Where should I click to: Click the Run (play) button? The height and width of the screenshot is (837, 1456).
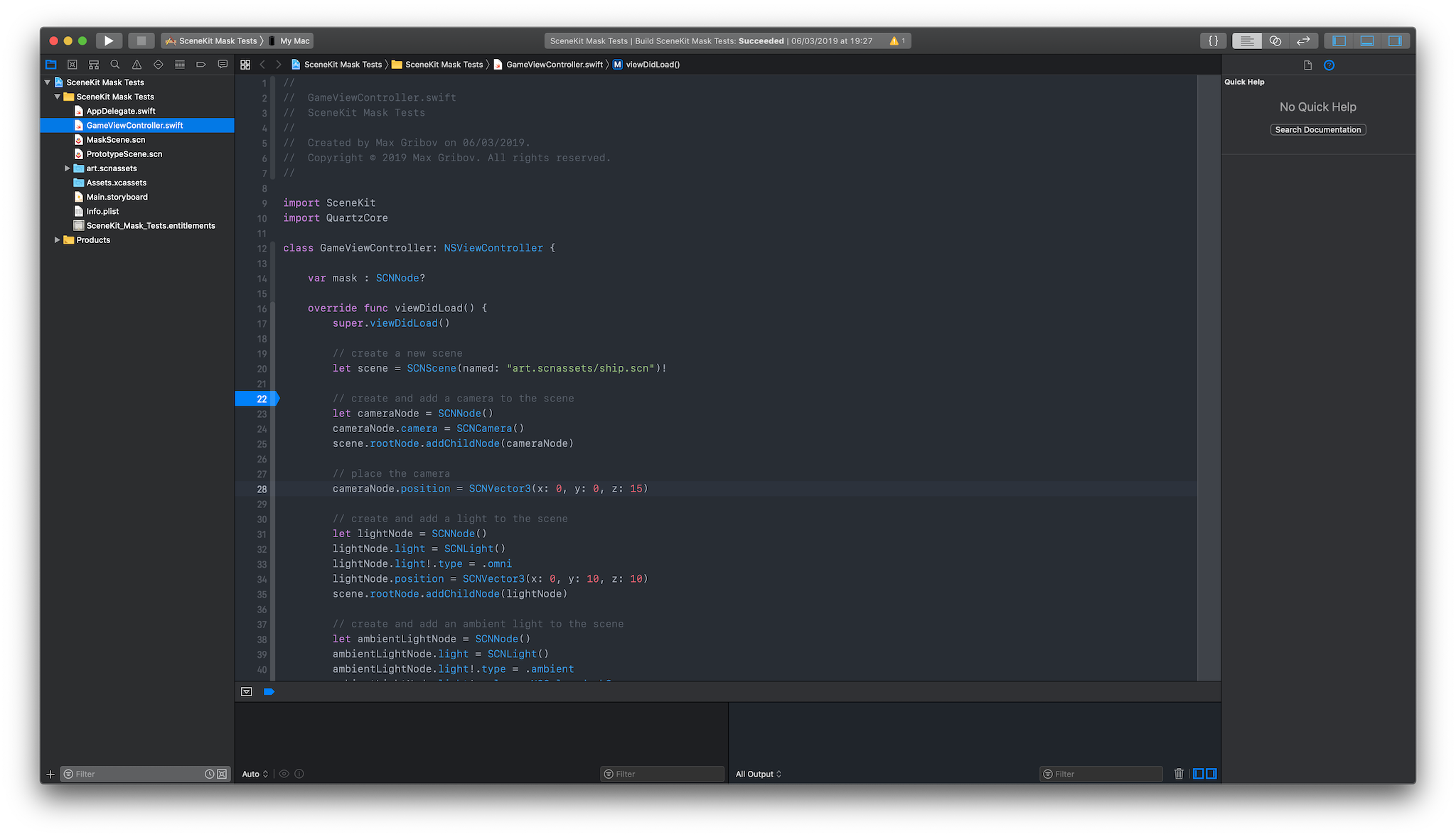click(x=109, y=41)
